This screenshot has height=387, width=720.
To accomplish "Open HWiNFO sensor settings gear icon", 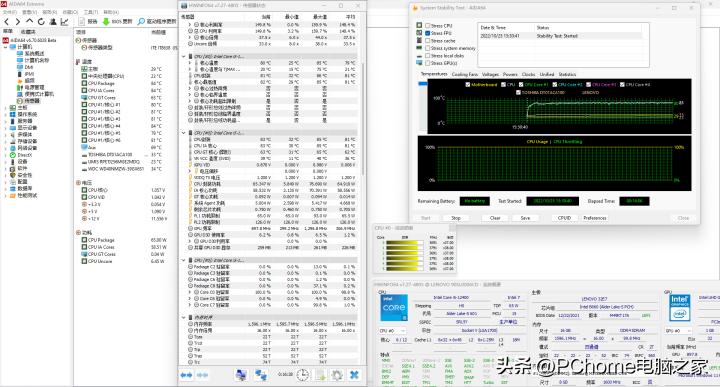I will (337, 375).
